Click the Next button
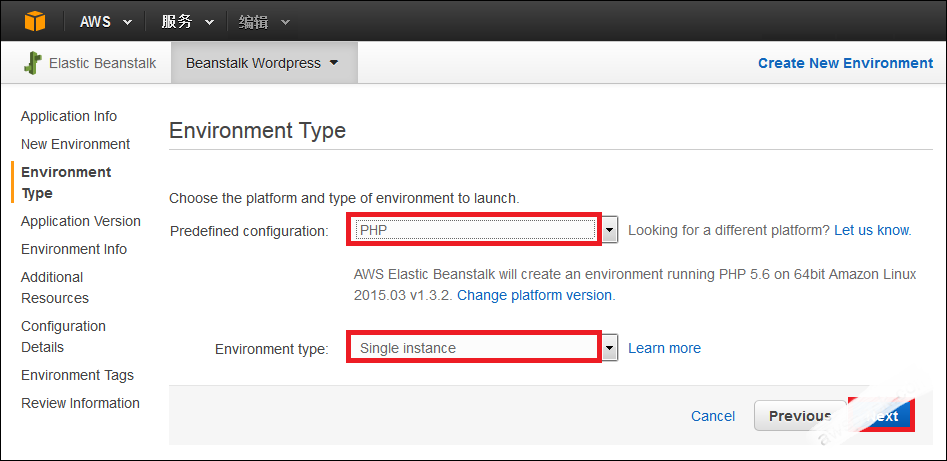Viewport: 947px width, 461px height. click(x=882, y=416)
